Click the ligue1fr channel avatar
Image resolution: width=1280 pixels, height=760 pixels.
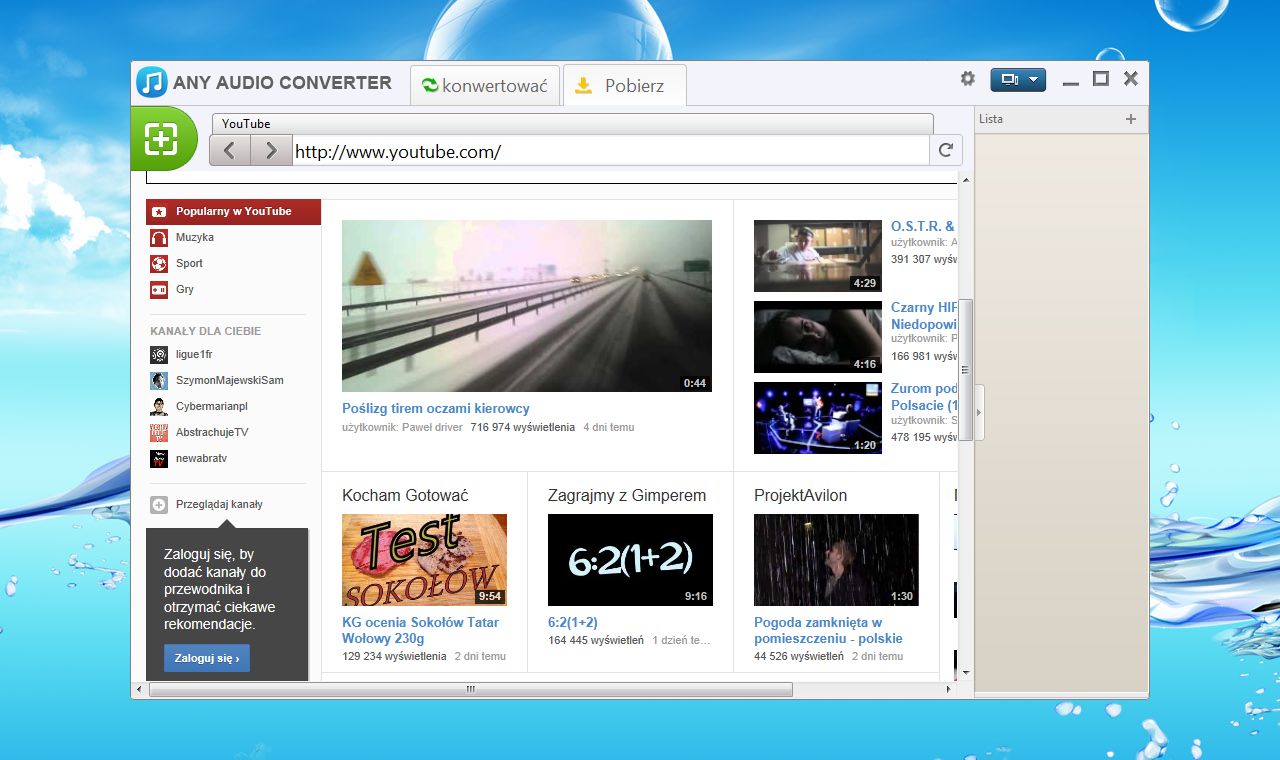[x=158, y=355]
